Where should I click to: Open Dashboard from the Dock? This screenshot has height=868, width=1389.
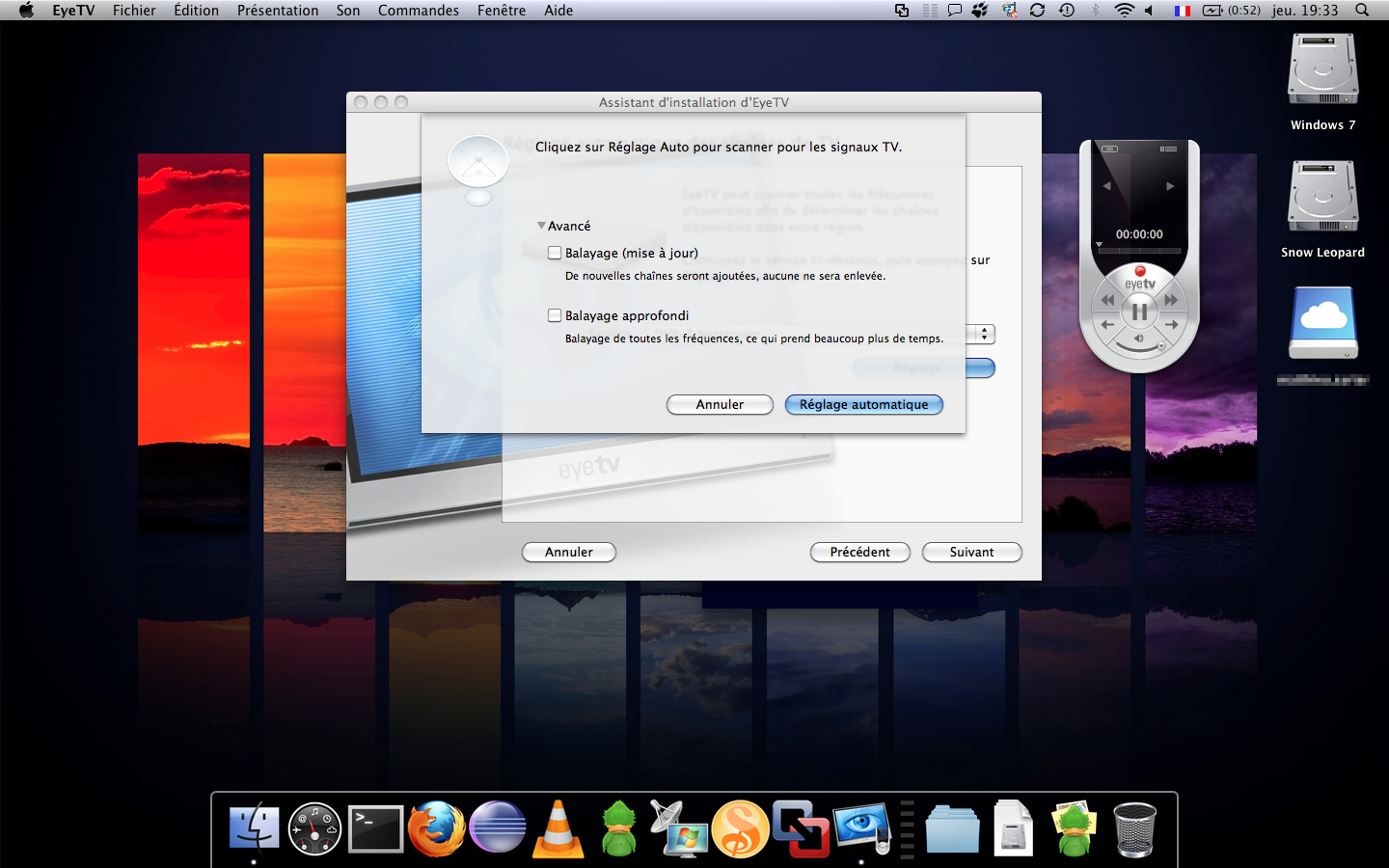[x=315, y=828]
